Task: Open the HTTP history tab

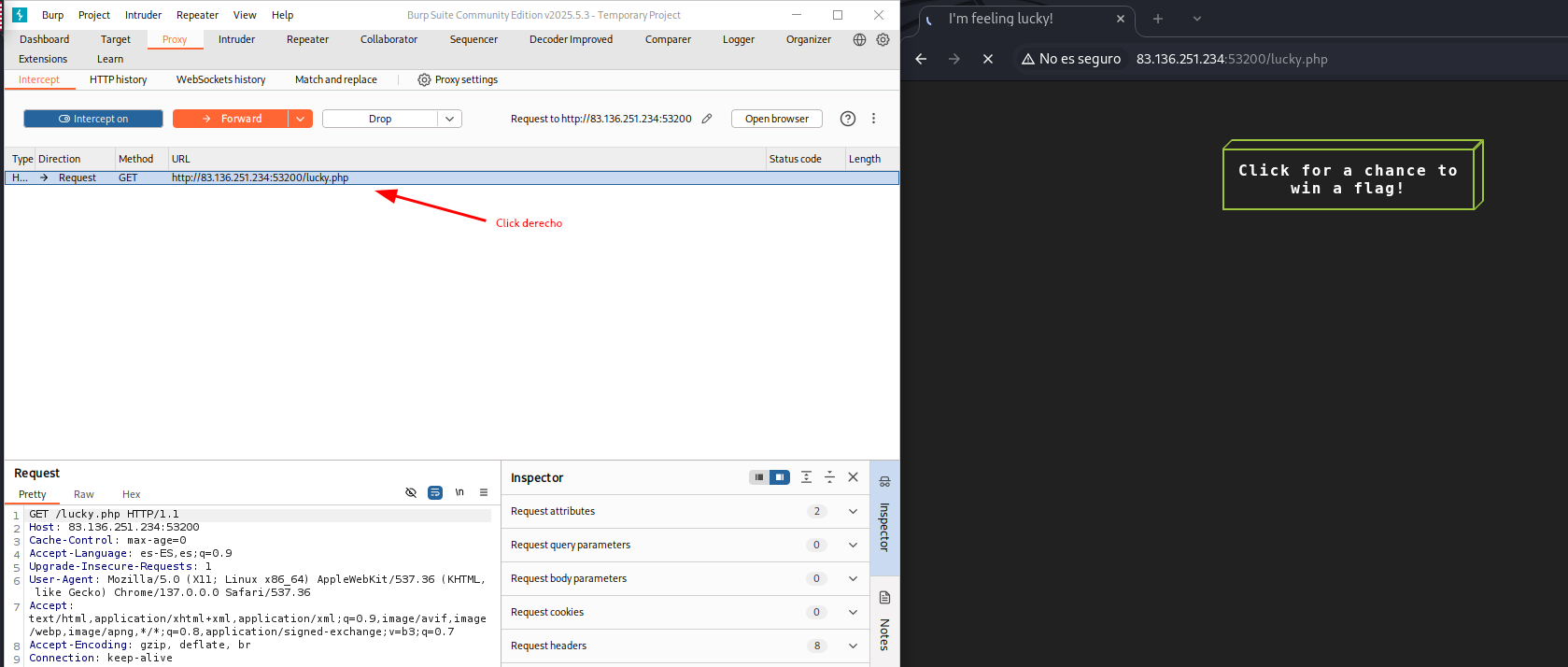Action: point(119,79)
